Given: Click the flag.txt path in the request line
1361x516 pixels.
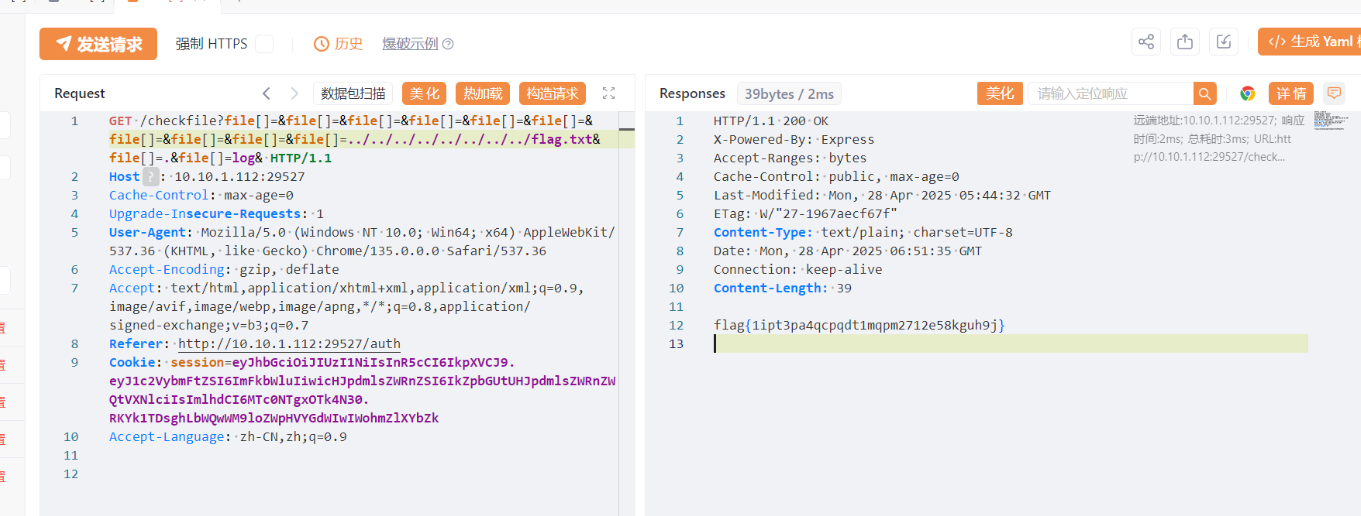Looking at the screenshot, I should [x=562, y=139].
